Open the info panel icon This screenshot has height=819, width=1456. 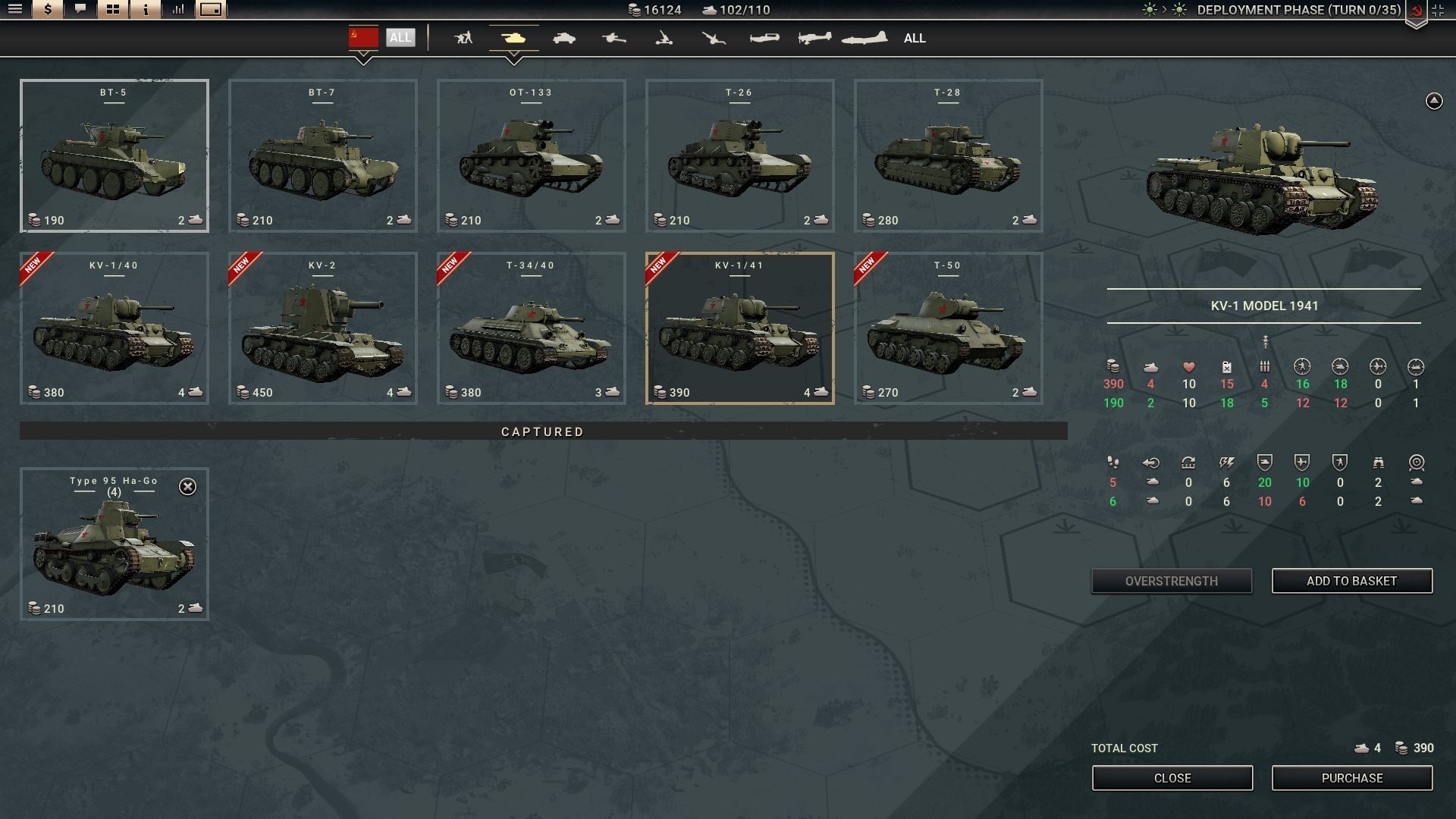146,10
